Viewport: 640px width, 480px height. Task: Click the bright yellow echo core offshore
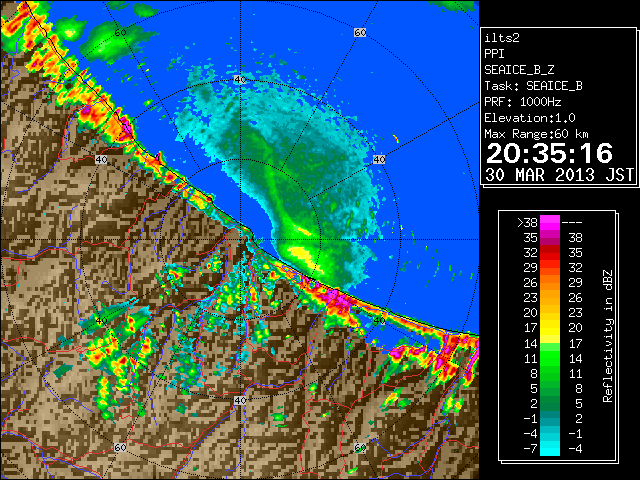(301, 255)
